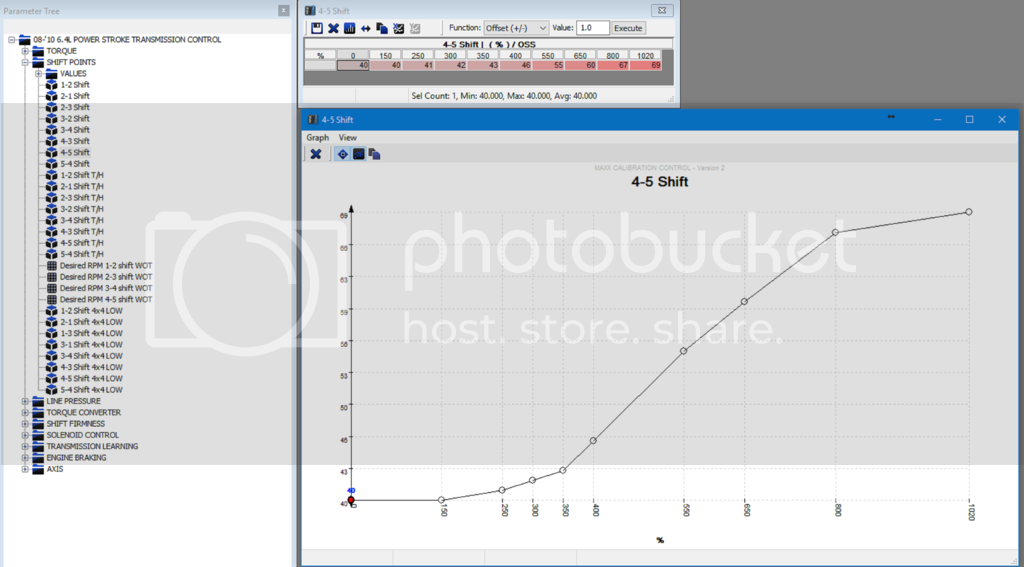Click the graph data point above x-axis label 800
The width and height of the screenshot is (1024, 567).
tap(835, 232)
